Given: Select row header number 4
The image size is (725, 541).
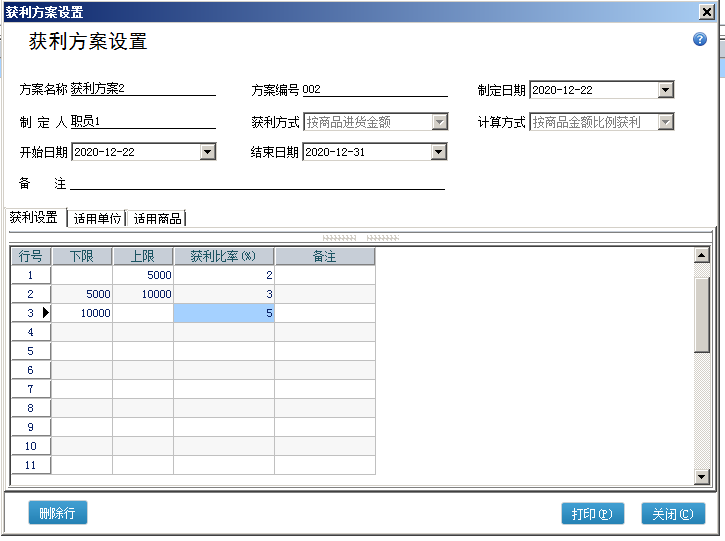Looking at the screenshot, I should pos(31,332).
